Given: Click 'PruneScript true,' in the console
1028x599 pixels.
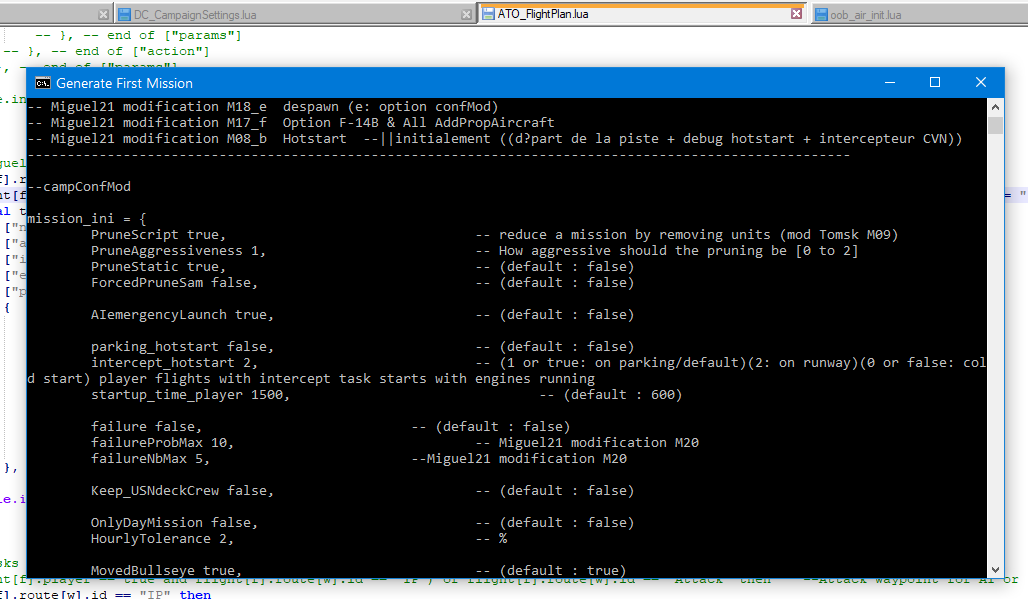Looking at the screenshot, I should coord(159,235).
